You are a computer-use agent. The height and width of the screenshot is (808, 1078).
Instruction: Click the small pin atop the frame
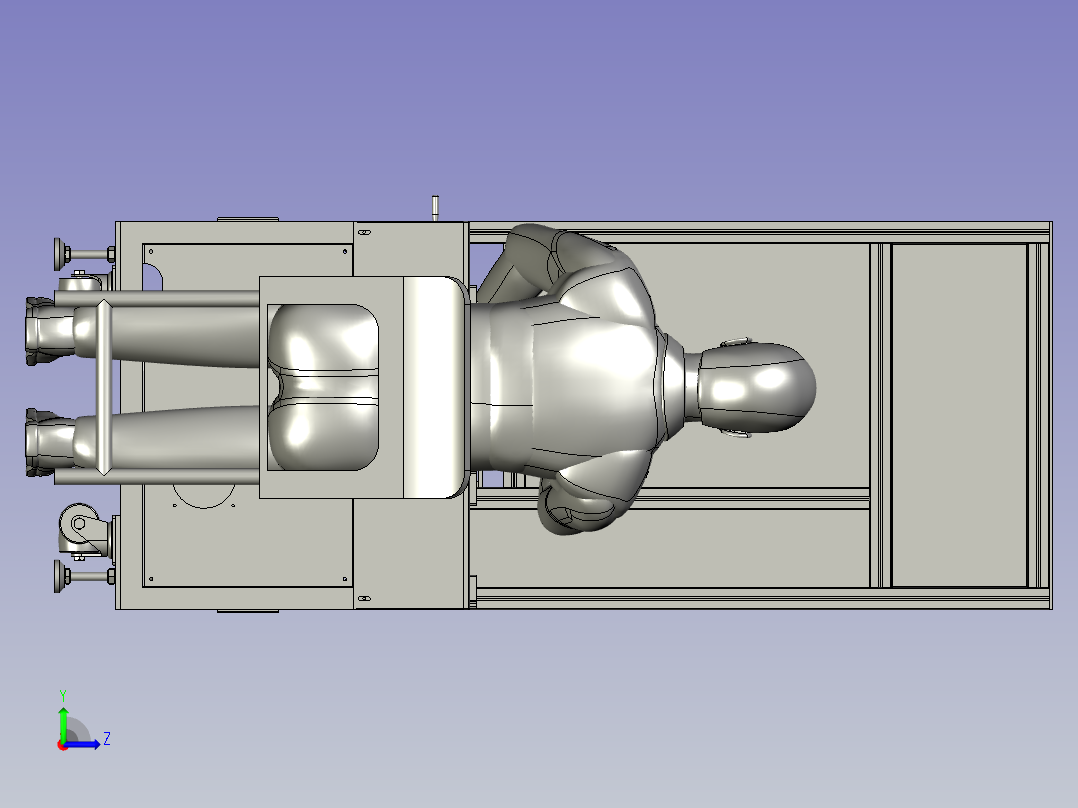435,208
